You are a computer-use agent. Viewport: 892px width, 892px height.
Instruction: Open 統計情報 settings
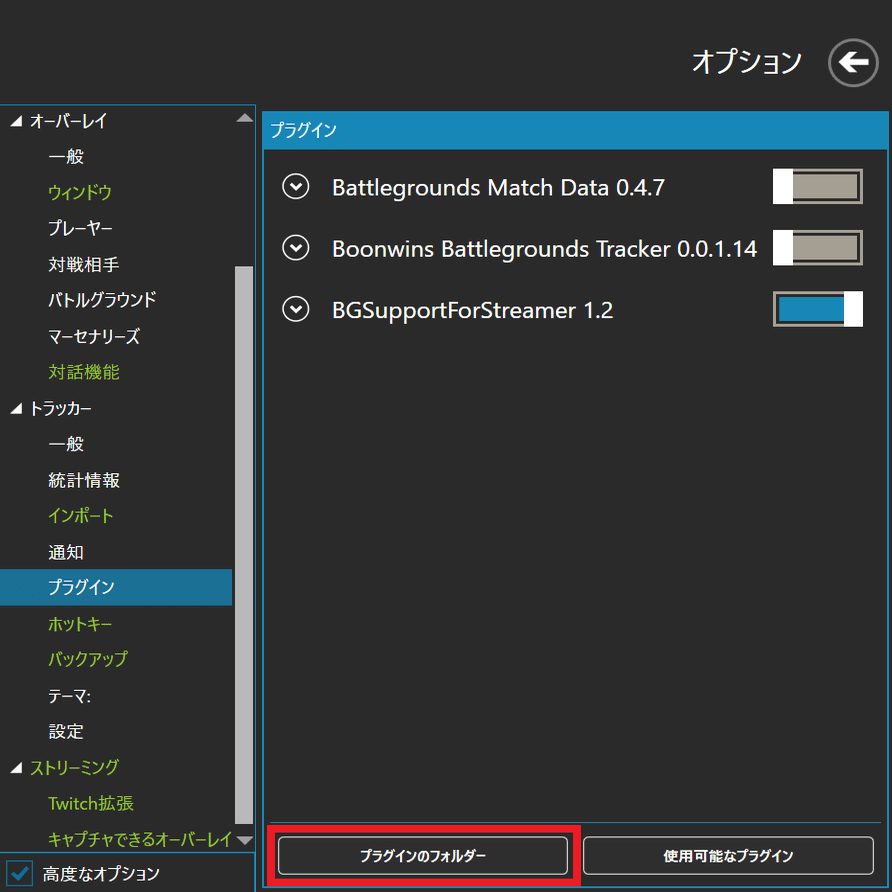click(x=84, y=480)
